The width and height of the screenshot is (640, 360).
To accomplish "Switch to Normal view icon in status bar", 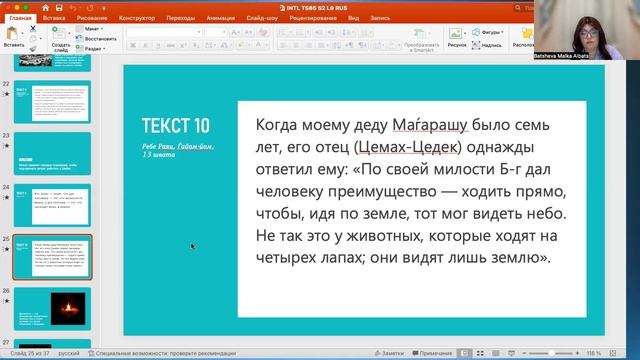I will 464,353.
